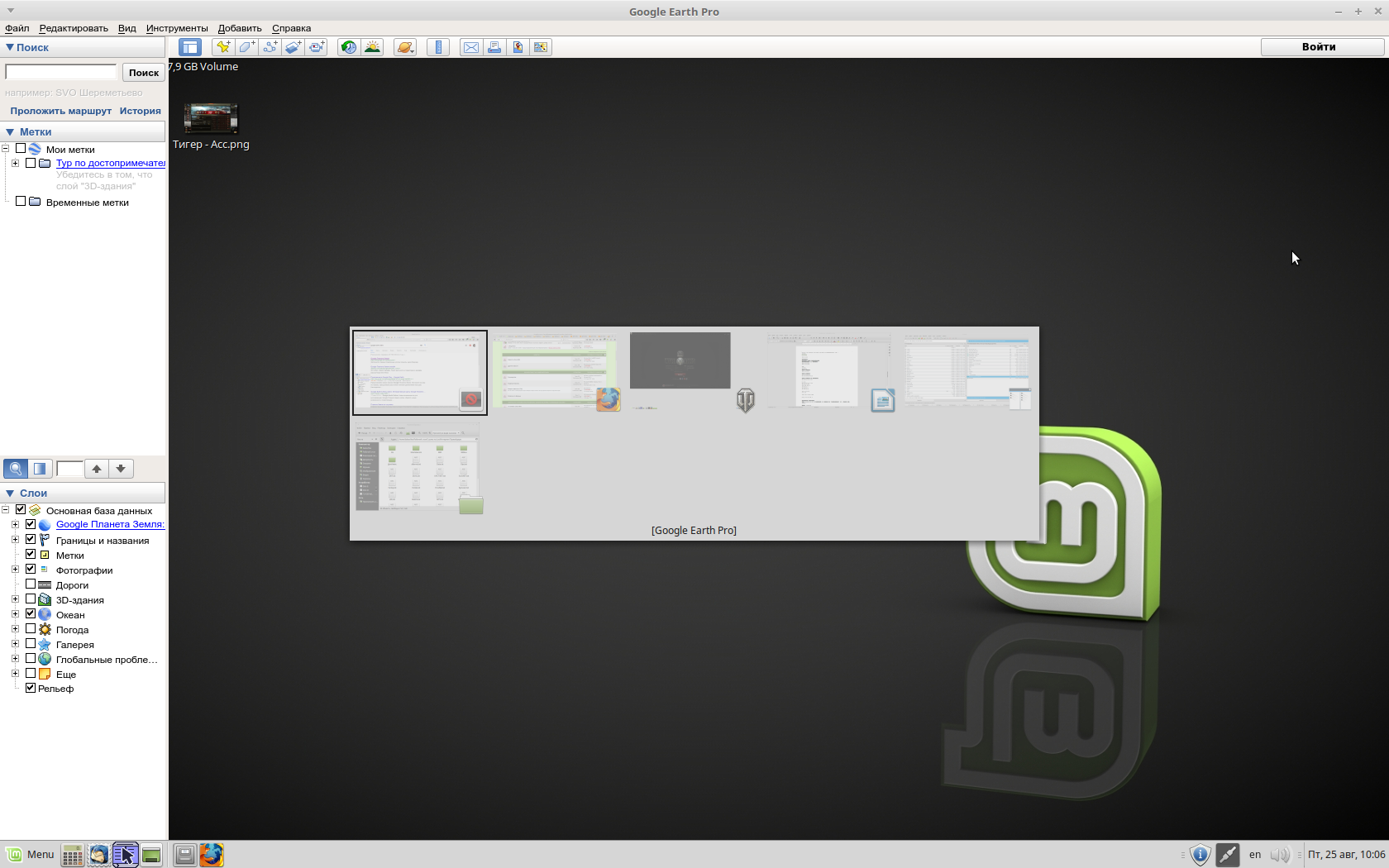The image size is (1389, 868).
Task: Open the Добавить menu
Action: pyautogui.click(x=240, y=28)
